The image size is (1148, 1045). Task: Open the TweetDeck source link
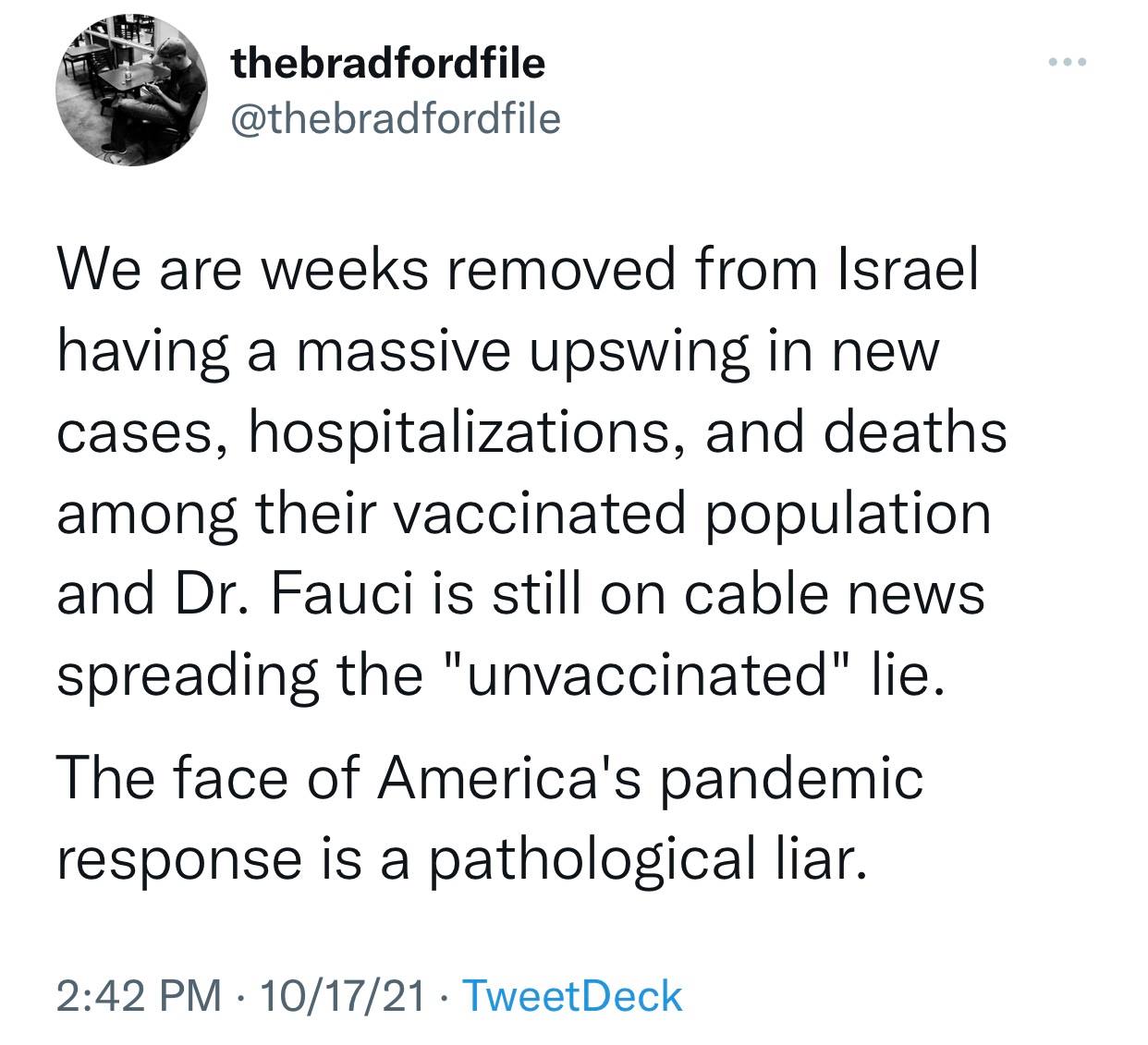(x=570, y=996)
